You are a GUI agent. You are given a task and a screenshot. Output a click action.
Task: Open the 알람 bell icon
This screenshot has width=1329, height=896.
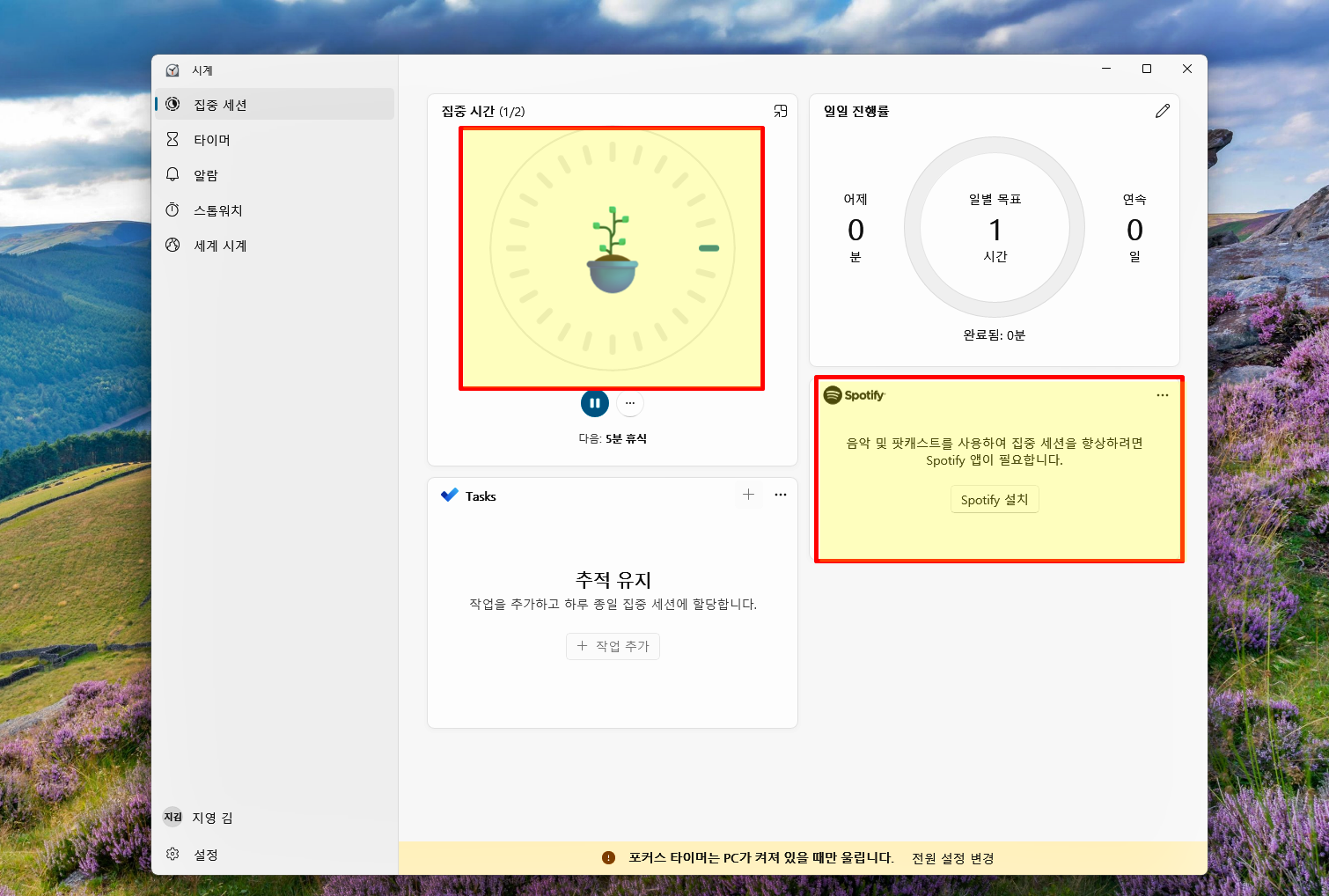click(x=173, y=175)
